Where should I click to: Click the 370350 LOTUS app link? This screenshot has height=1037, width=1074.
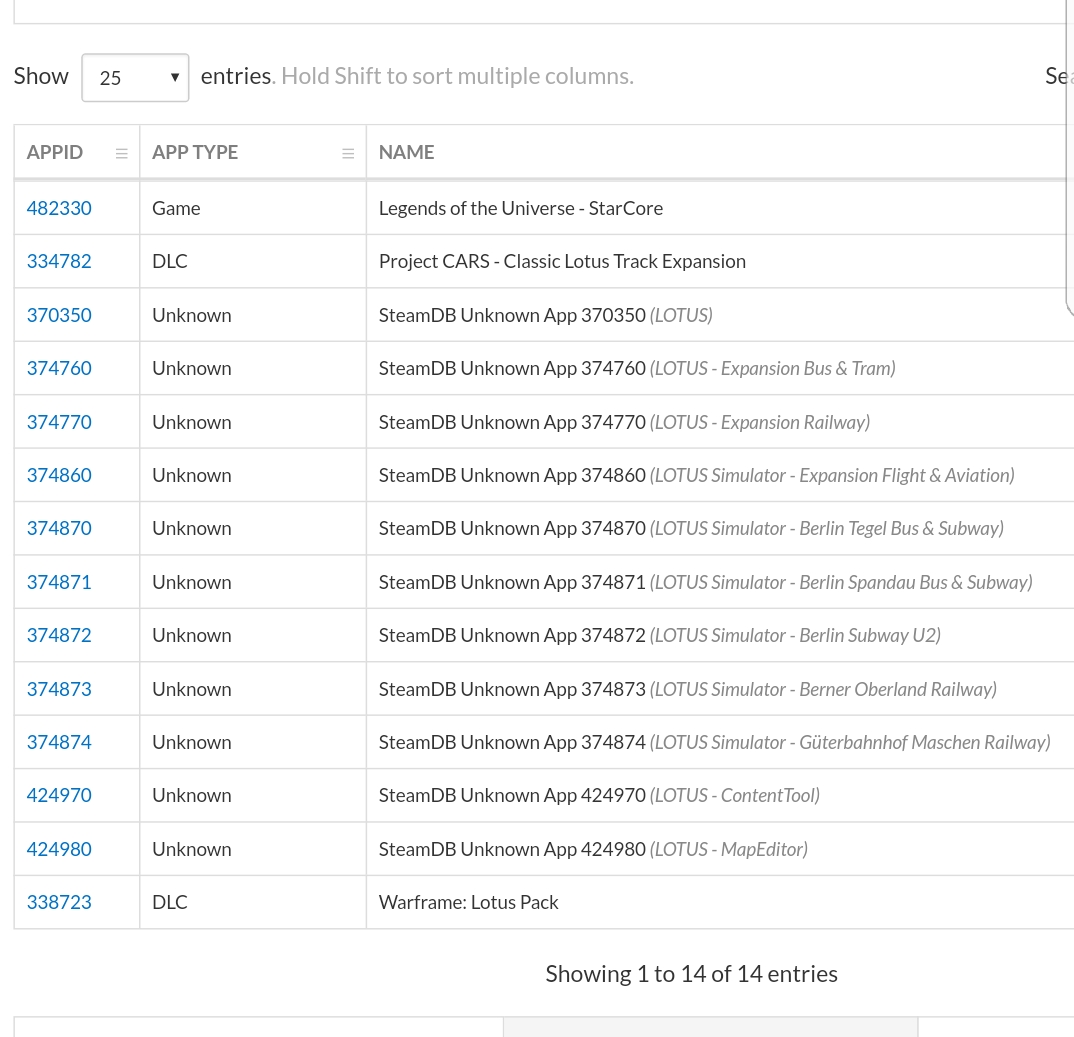click(59, 315)
